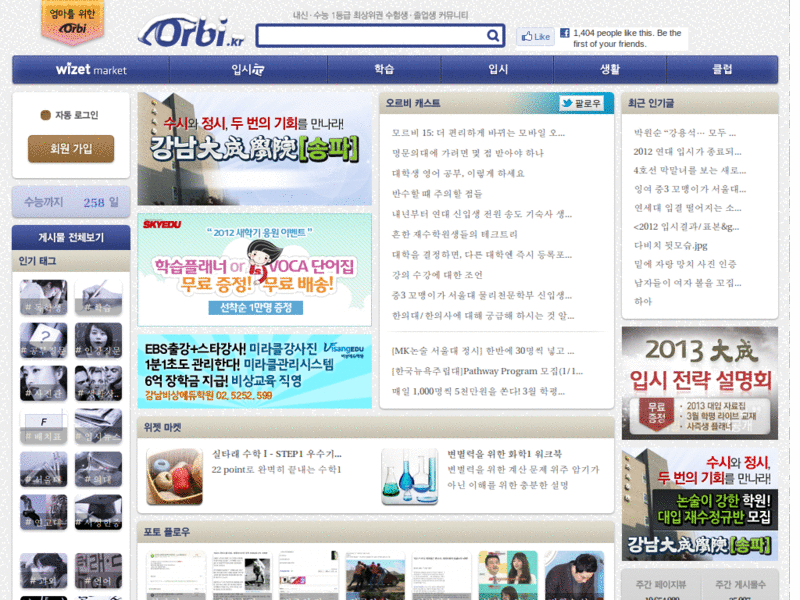
Task: Open the wizet market menu
Action: tap(91, 69)
